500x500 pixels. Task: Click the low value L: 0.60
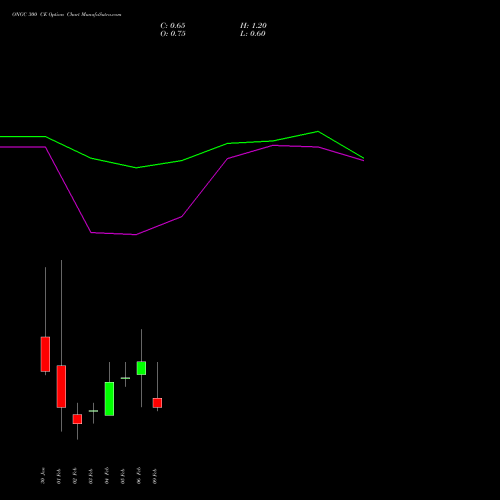click(x=253, y=34)
